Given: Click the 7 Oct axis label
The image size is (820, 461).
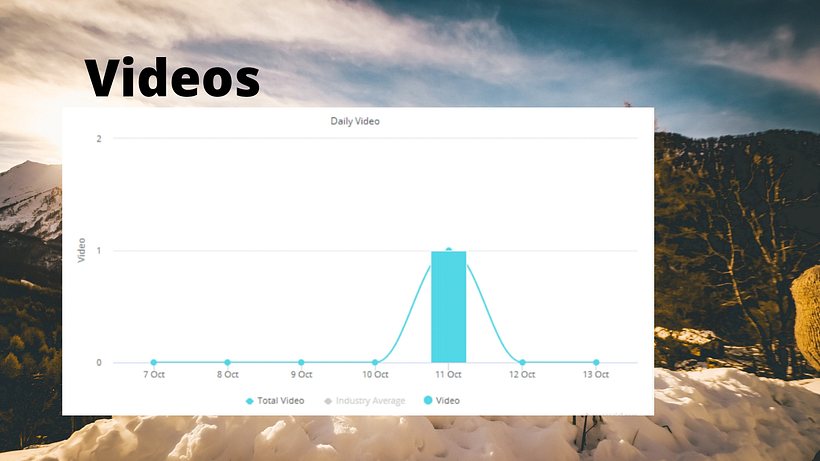Looking at the screenshot, I should (x=154, y=374).
